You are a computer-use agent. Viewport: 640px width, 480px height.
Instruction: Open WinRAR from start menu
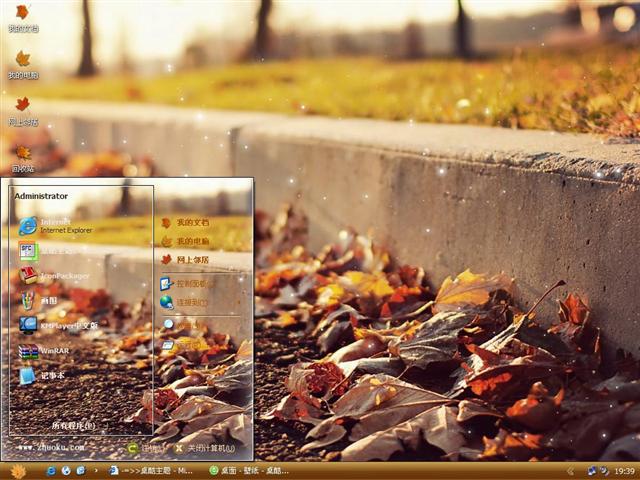click(44, 351)
